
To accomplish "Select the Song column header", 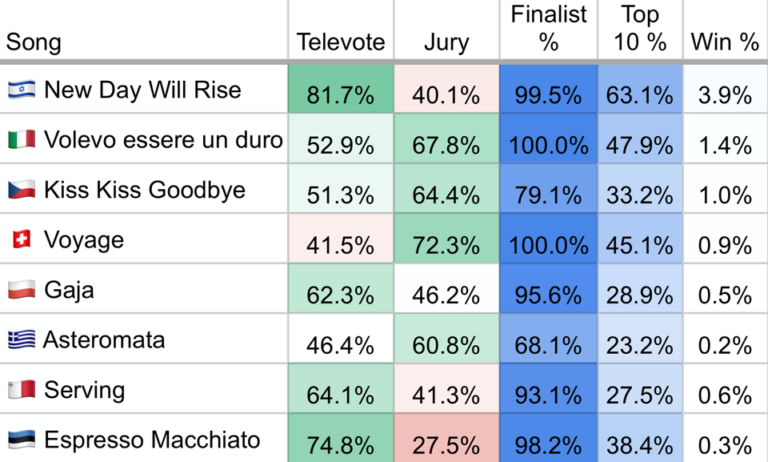I will pyautogui.click(x=33, y=42).
